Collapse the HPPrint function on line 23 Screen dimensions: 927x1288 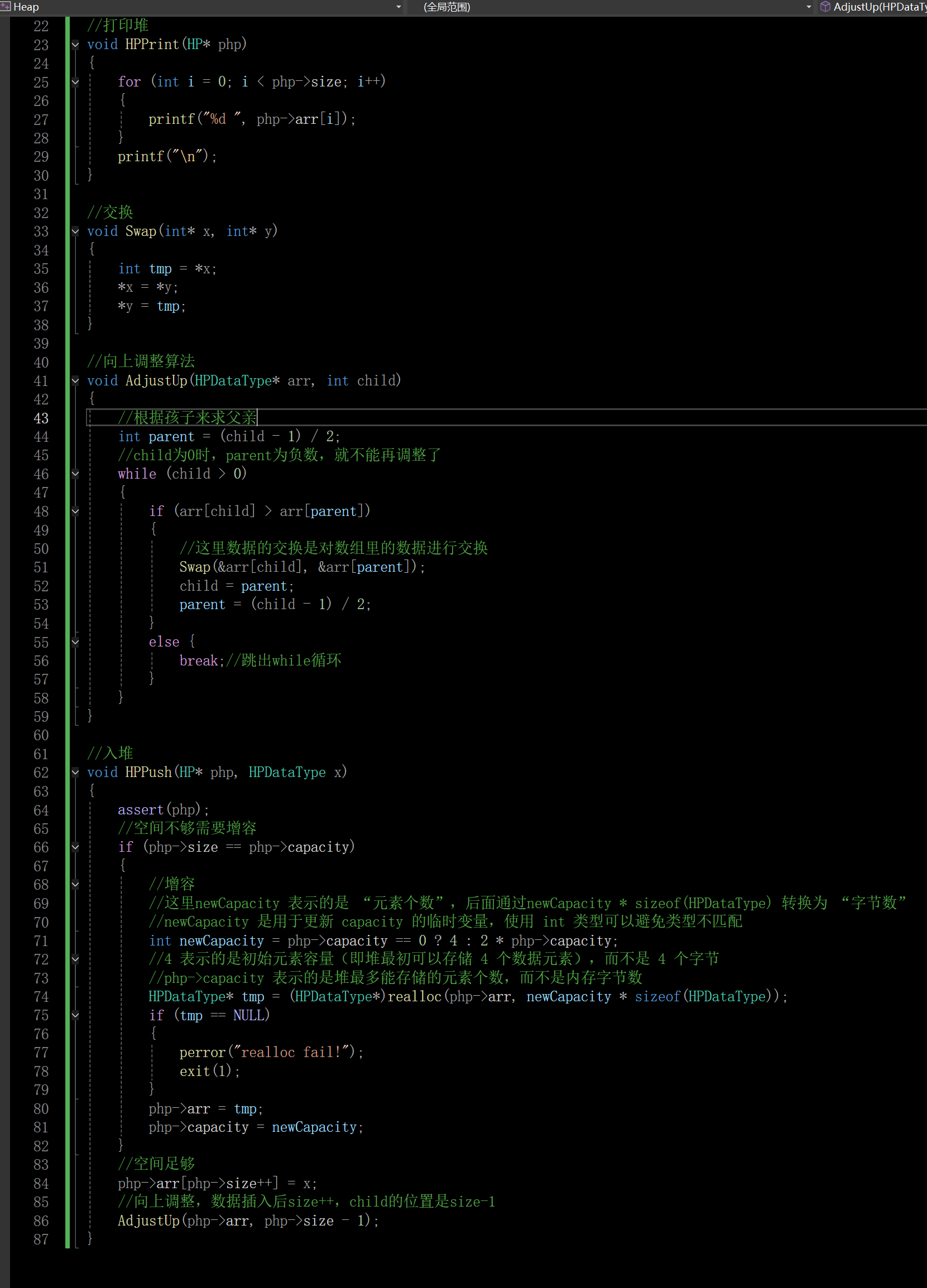[x=75, y=44]
